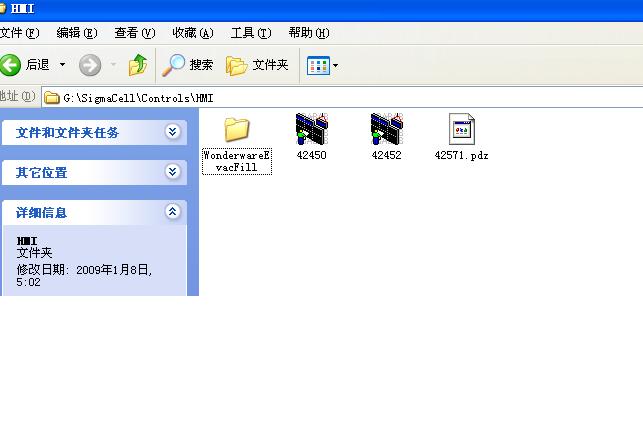
Task: Select the 42452 application icon
Action: [386, 130]
